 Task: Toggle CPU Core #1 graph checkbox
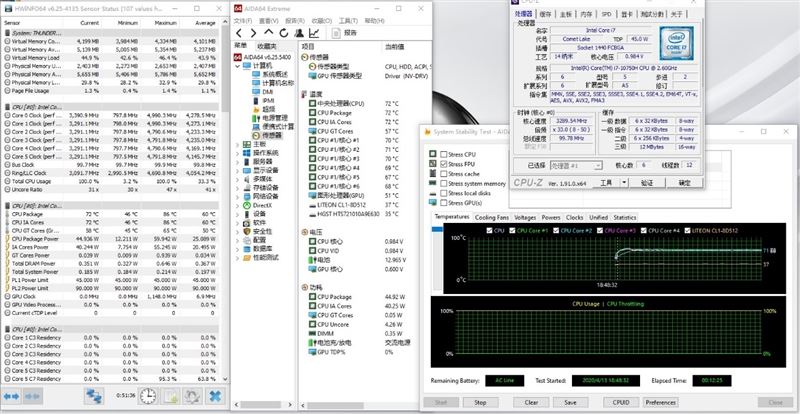pos(512,230)
